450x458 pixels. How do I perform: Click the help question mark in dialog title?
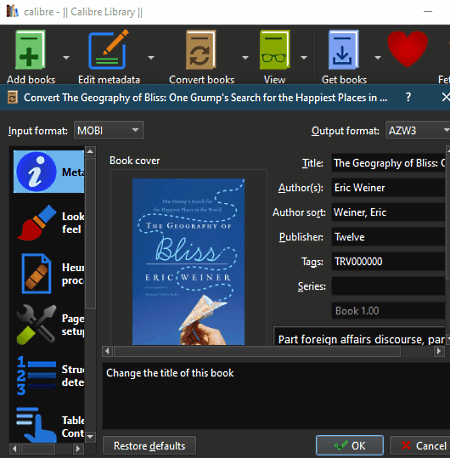pos(408,97)
